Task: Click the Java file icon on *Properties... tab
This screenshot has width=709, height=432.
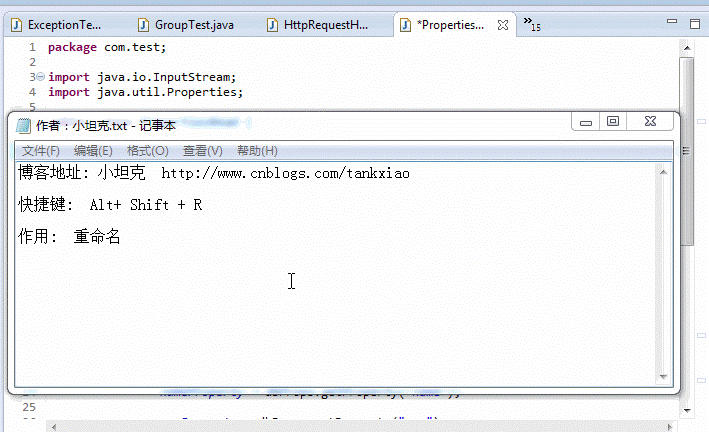Action: (x=405, y=25)
